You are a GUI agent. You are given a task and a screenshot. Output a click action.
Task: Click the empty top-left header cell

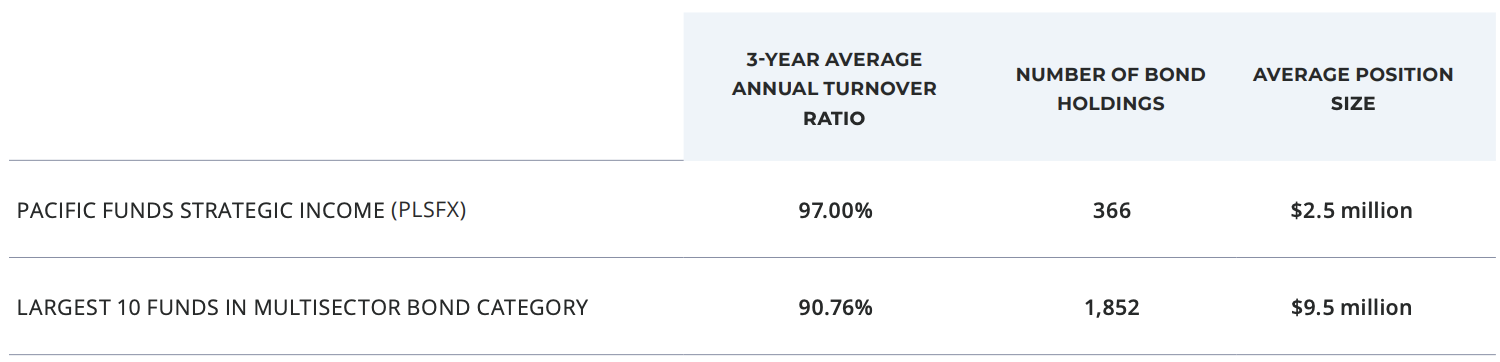[346, 86]
